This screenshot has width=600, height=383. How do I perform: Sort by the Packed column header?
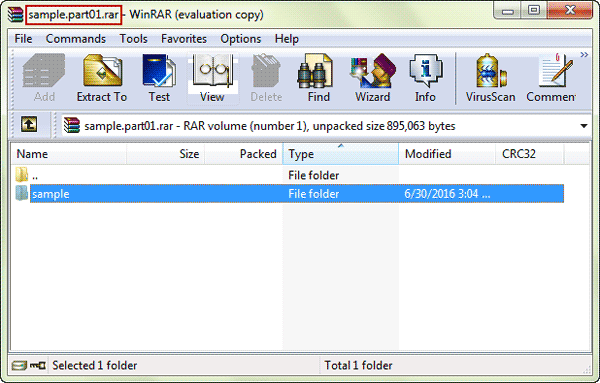[x=243, y=154]
